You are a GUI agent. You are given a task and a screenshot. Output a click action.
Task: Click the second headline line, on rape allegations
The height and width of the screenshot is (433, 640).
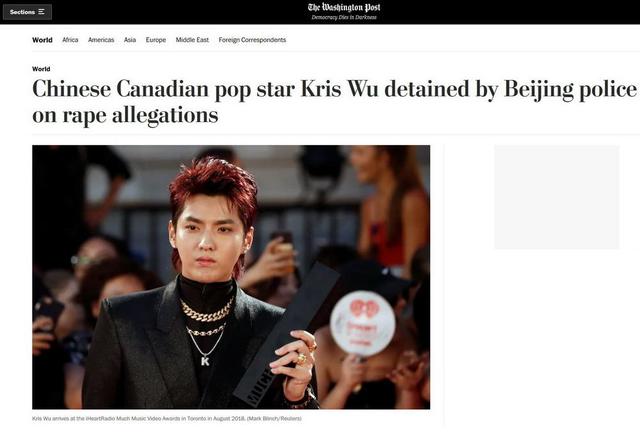[125, 115]
